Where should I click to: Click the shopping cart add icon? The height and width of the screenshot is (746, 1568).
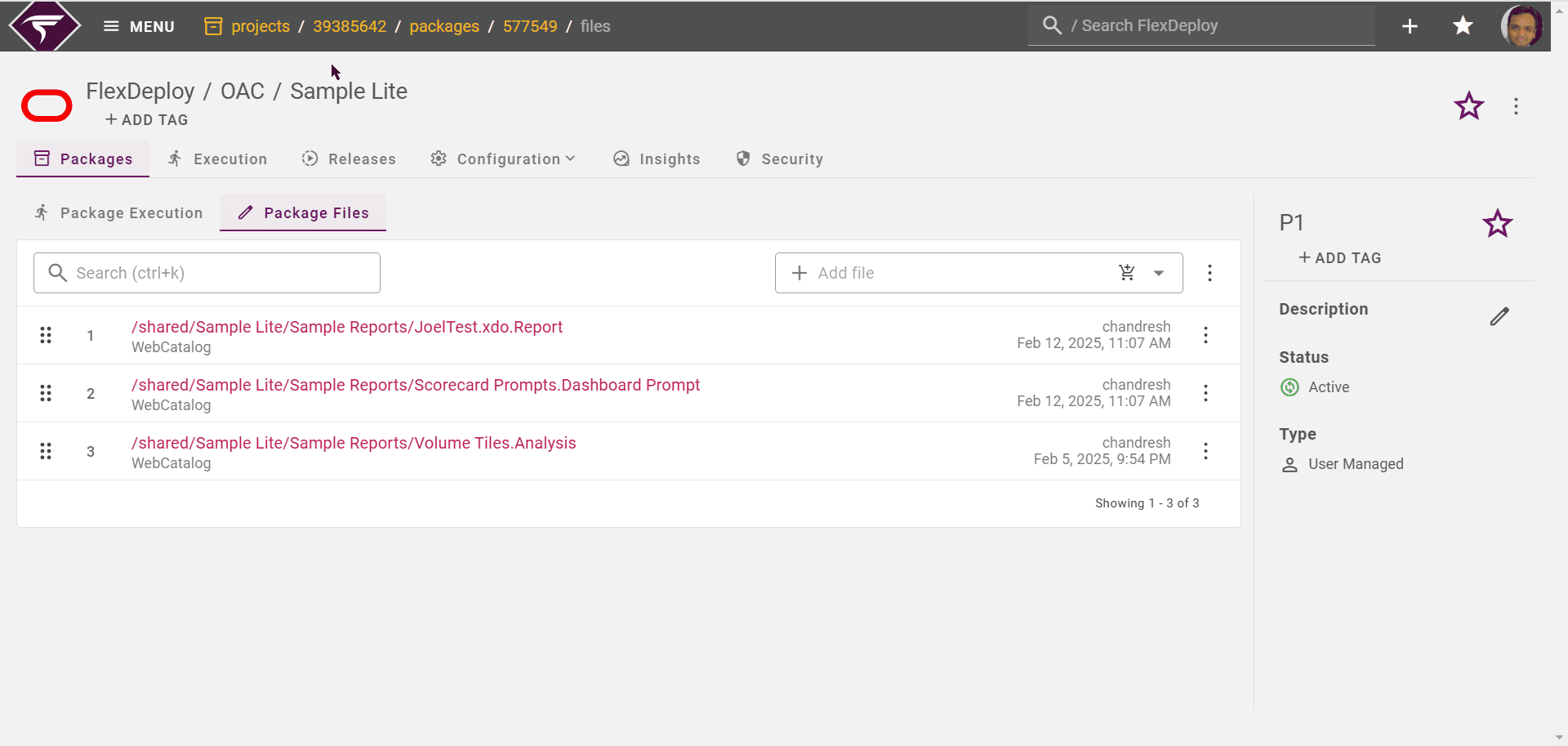pos(1127,273)
